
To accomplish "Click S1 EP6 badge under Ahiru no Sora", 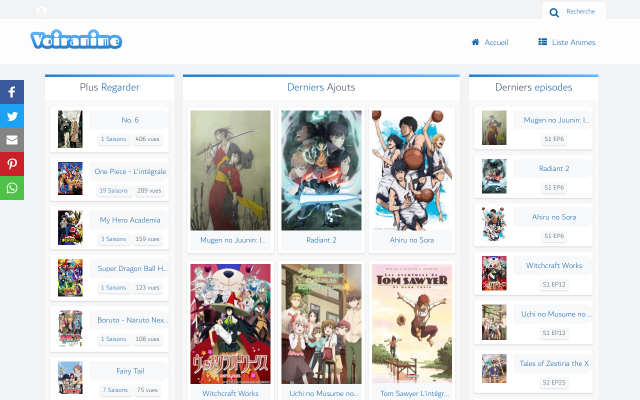I will pyautogui.click(x=554, y=236).
